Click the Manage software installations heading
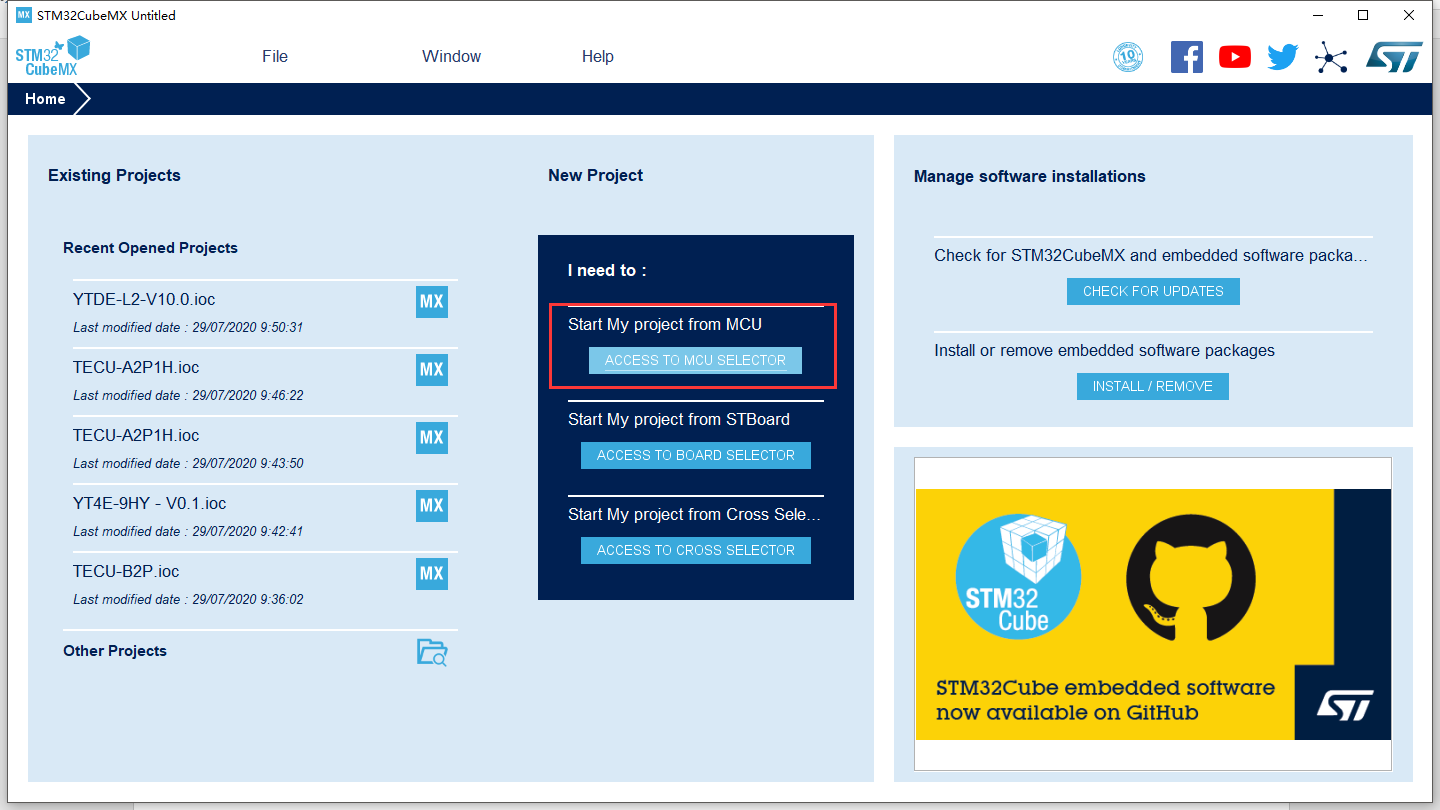The image size is (1440, 810). (1030, 176)
